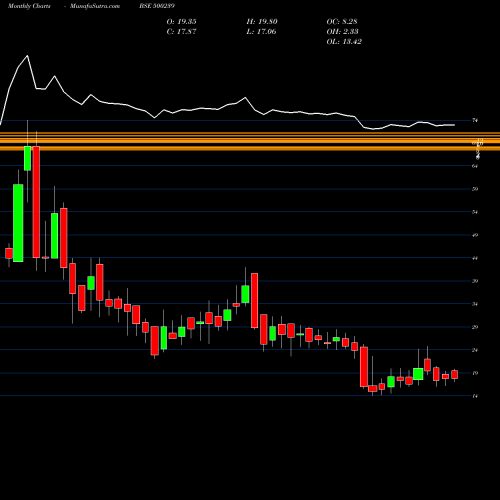Click the close value "C: 17.87"

tap(182, 32)
